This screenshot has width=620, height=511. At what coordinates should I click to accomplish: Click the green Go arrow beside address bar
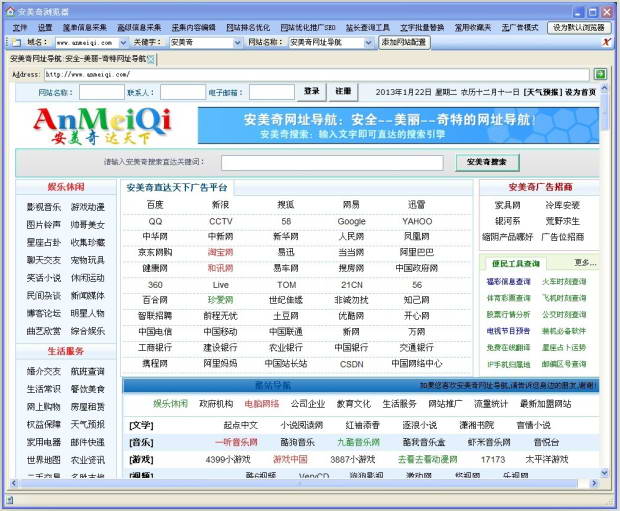click(x=600, y=74)
